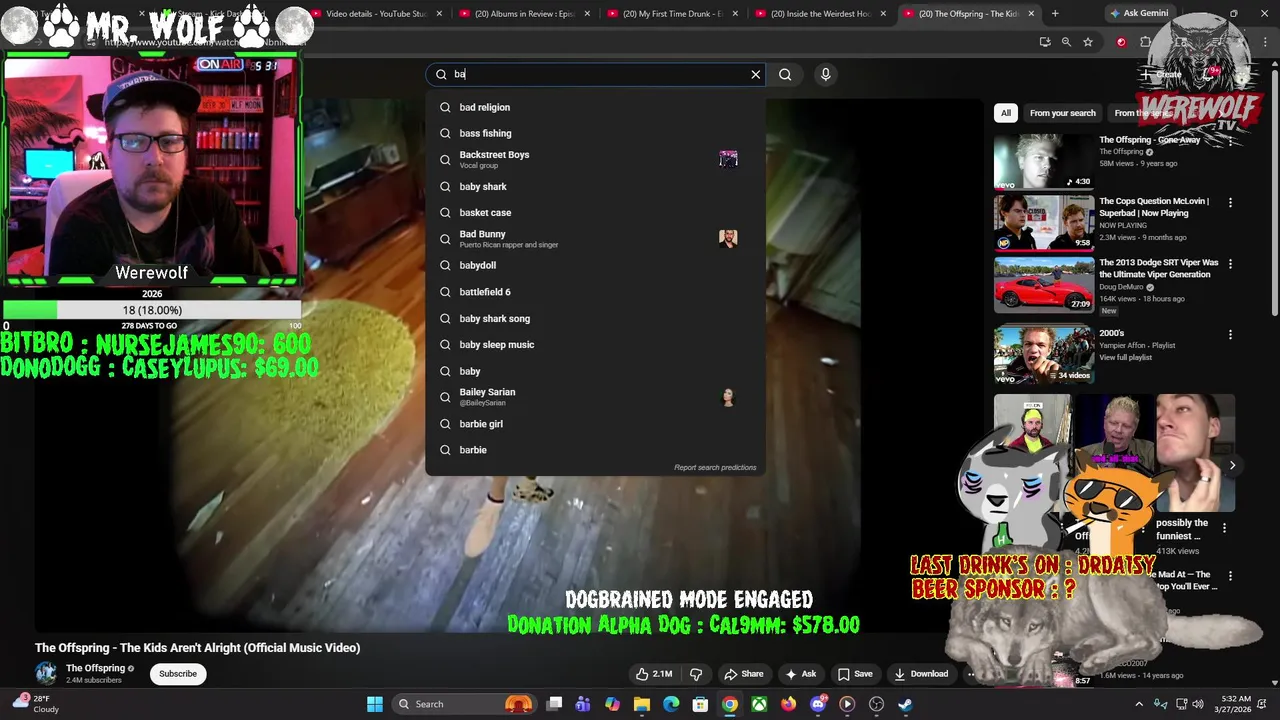The image size is (1280, 720).
Task: Bookmark this page with star icon
Action: [x=1088, y=42]
